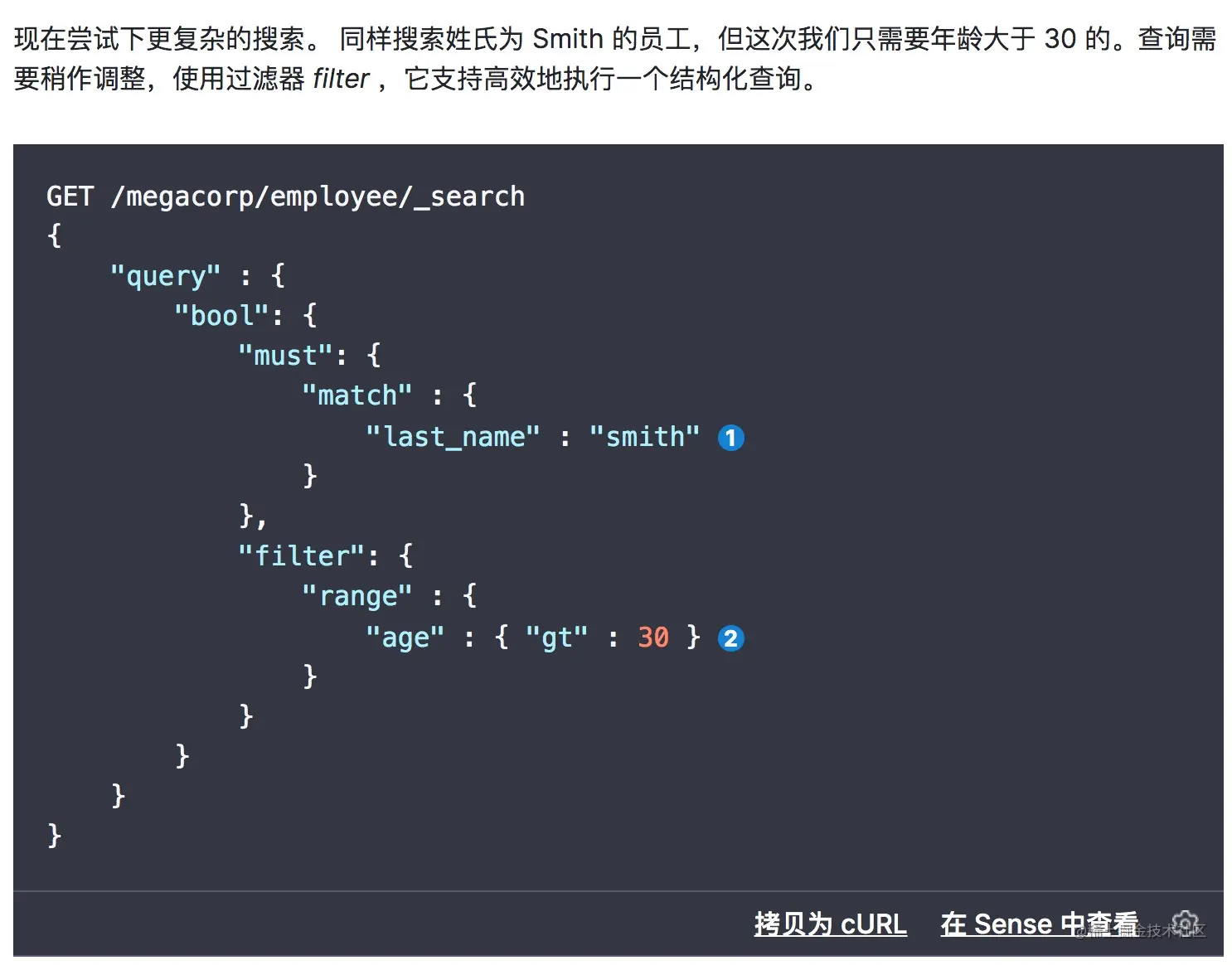Click the "last_name" field name
The image size is (1232, 965).
[453, 436]
